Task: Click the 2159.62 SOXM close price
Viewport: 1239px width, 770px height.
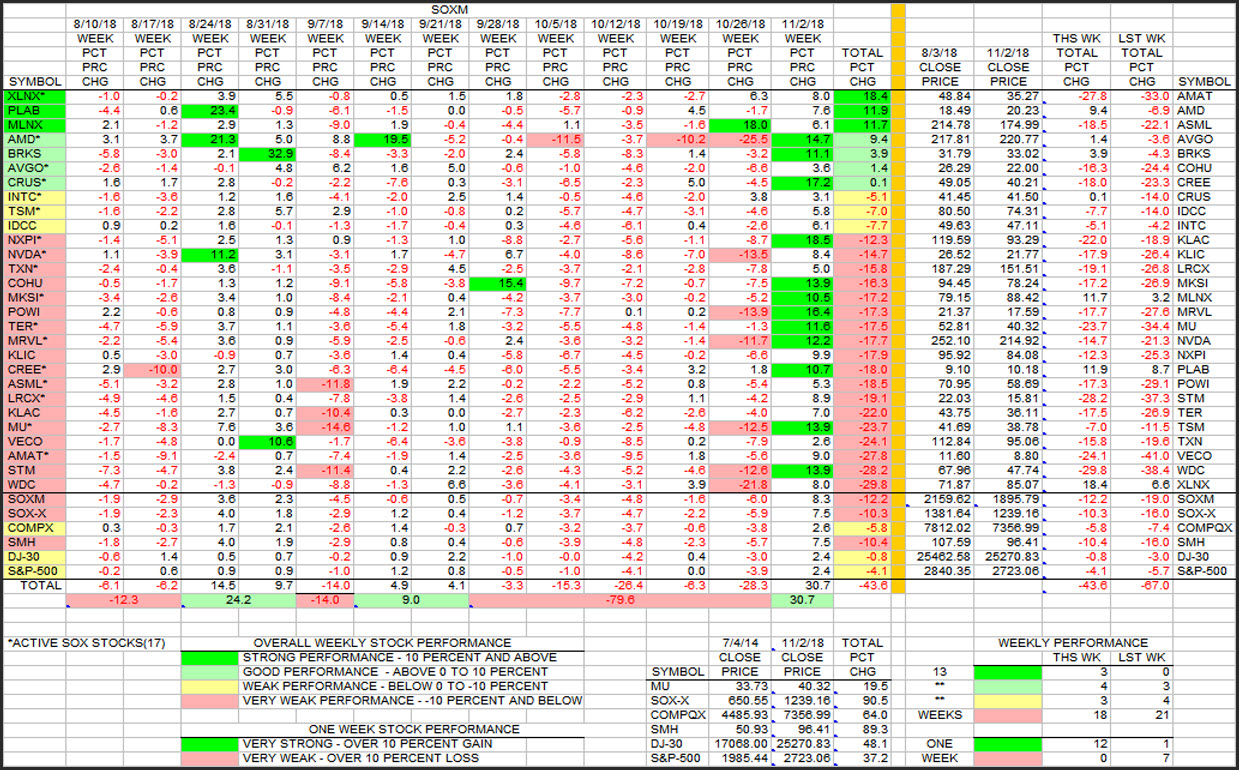Action: coord(939,500)
